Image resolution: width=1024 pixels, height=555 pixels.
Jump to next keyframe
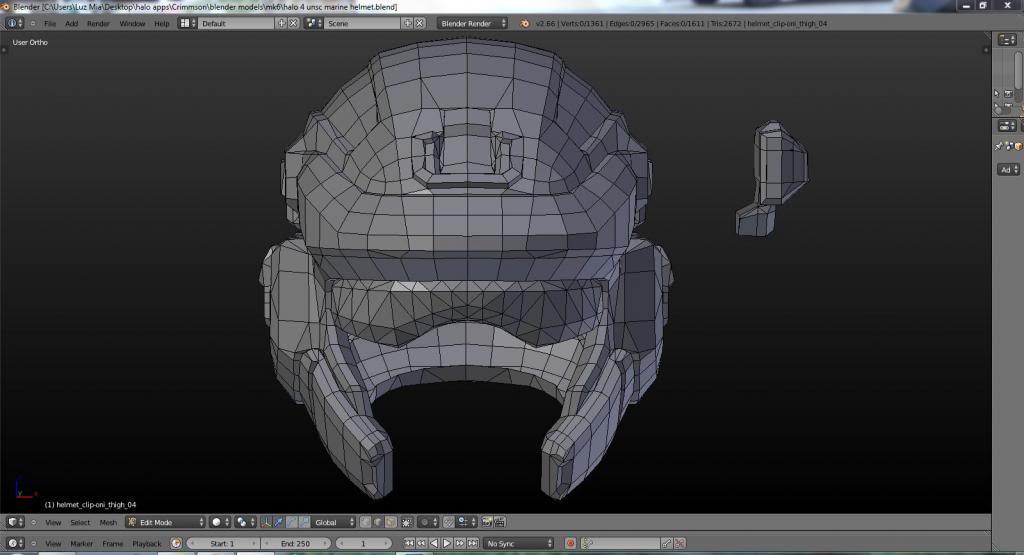point(460,543)
